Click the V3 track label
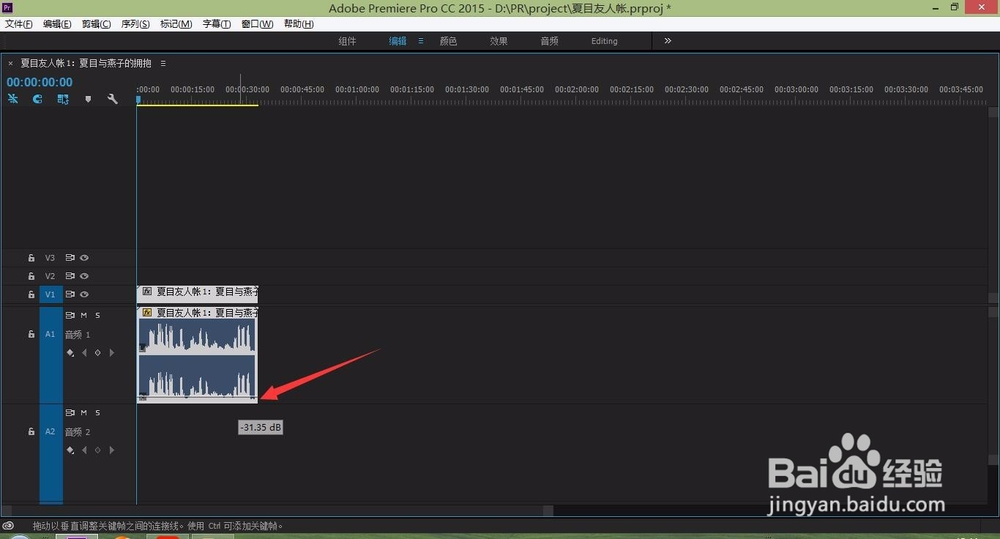 click(x=50, y=258)
